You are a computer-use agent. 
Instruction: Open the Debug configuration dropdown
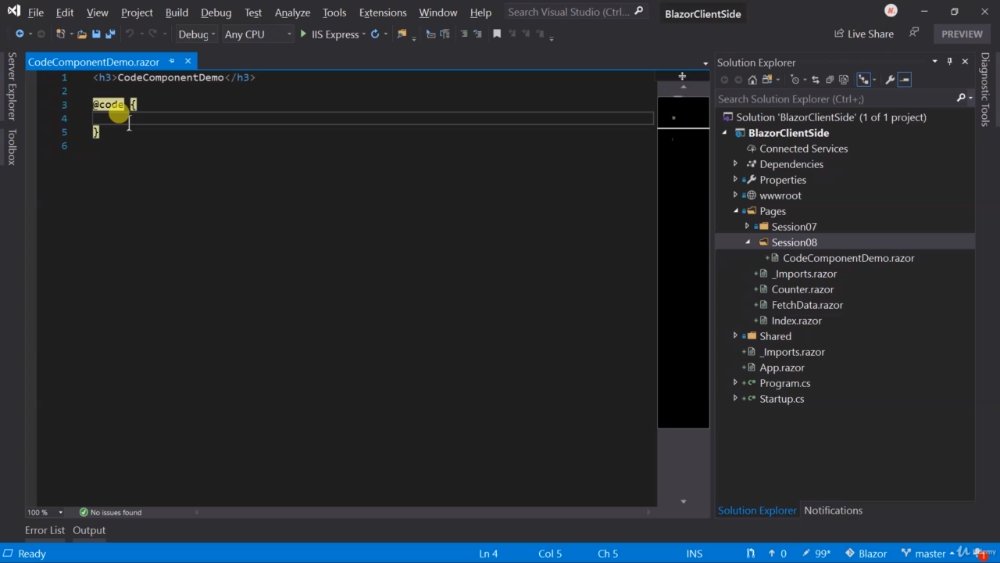coord(196,34)
